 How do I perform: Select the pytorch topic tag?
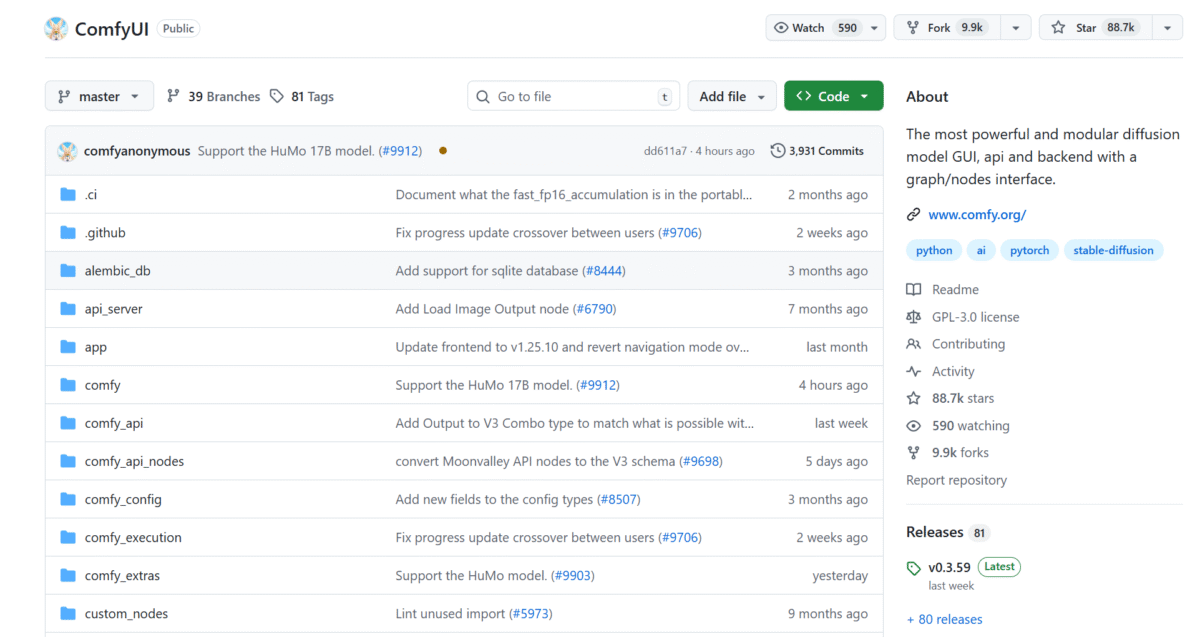[1029, 250]
